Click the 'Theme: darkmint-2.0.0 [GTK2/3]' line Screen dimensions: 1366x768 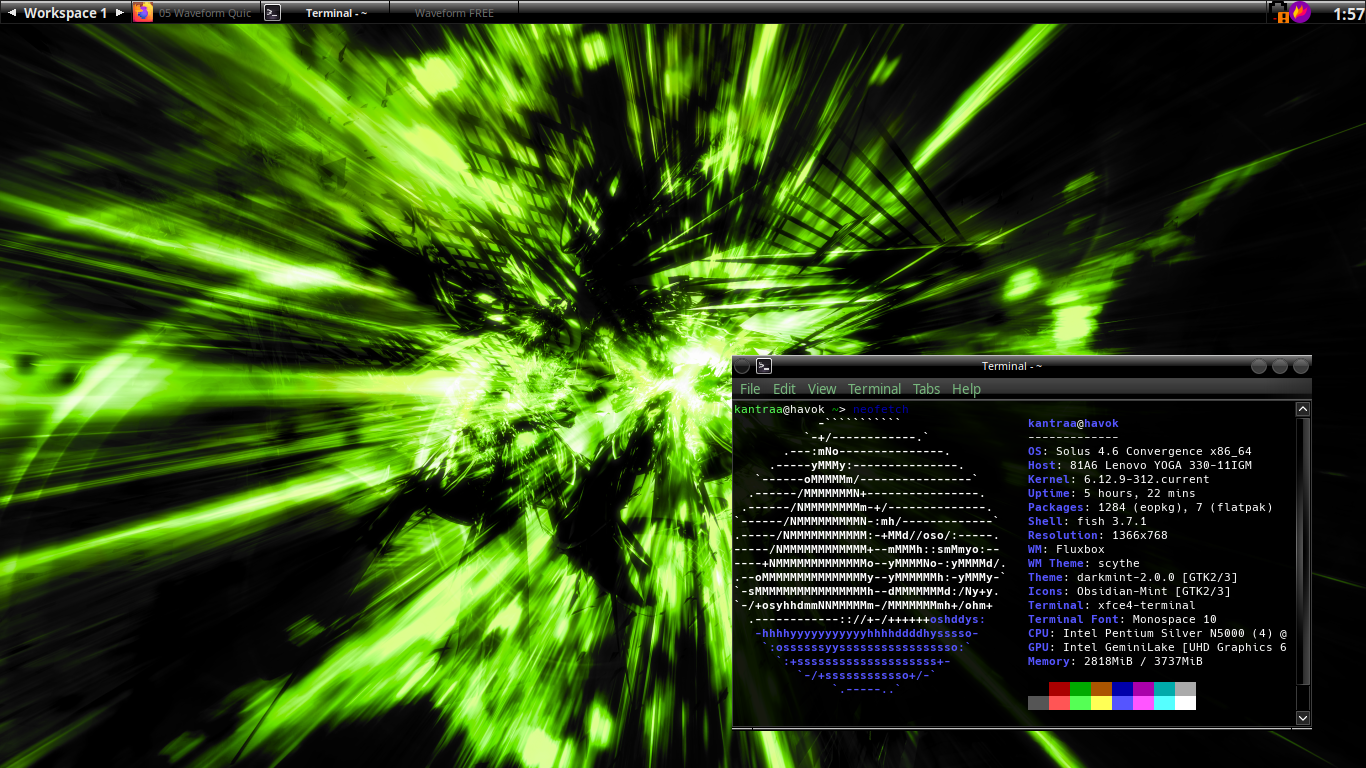tap(1133, 578)
